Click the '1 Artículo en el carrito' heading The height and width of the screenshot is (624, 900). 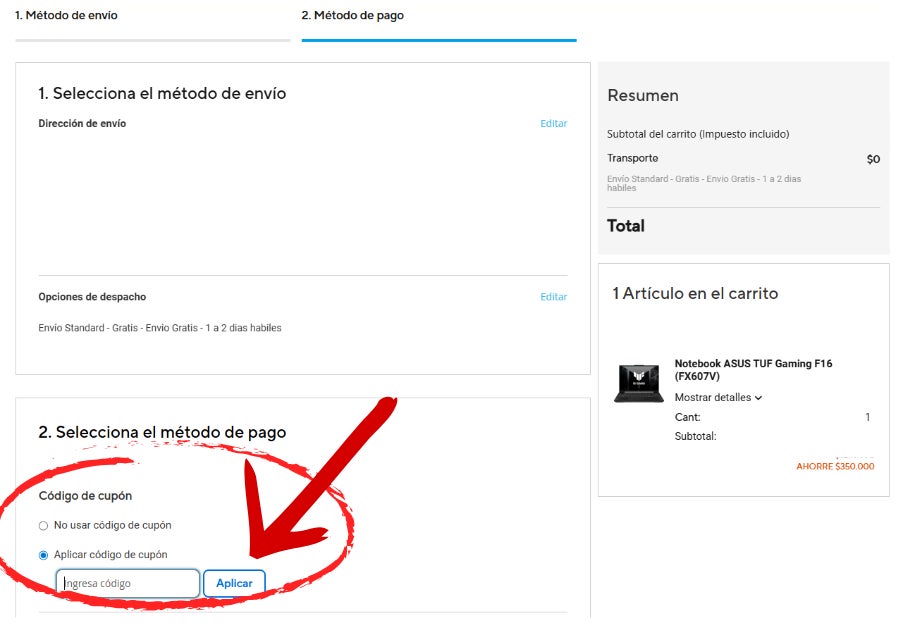(x=695, y=294)
